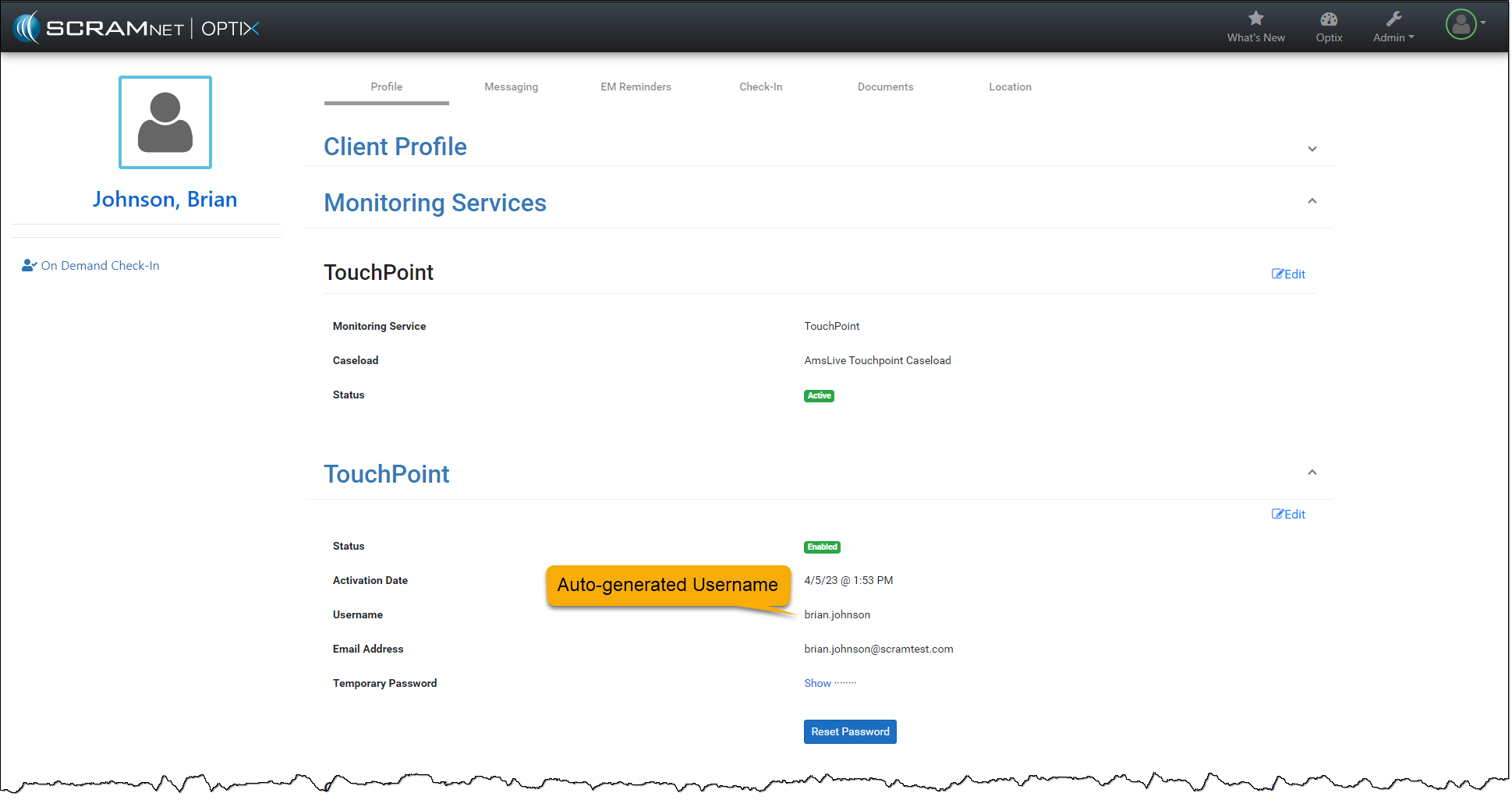
Task: Edit the TouchPoint monitoring service details
Action: 1288,274
